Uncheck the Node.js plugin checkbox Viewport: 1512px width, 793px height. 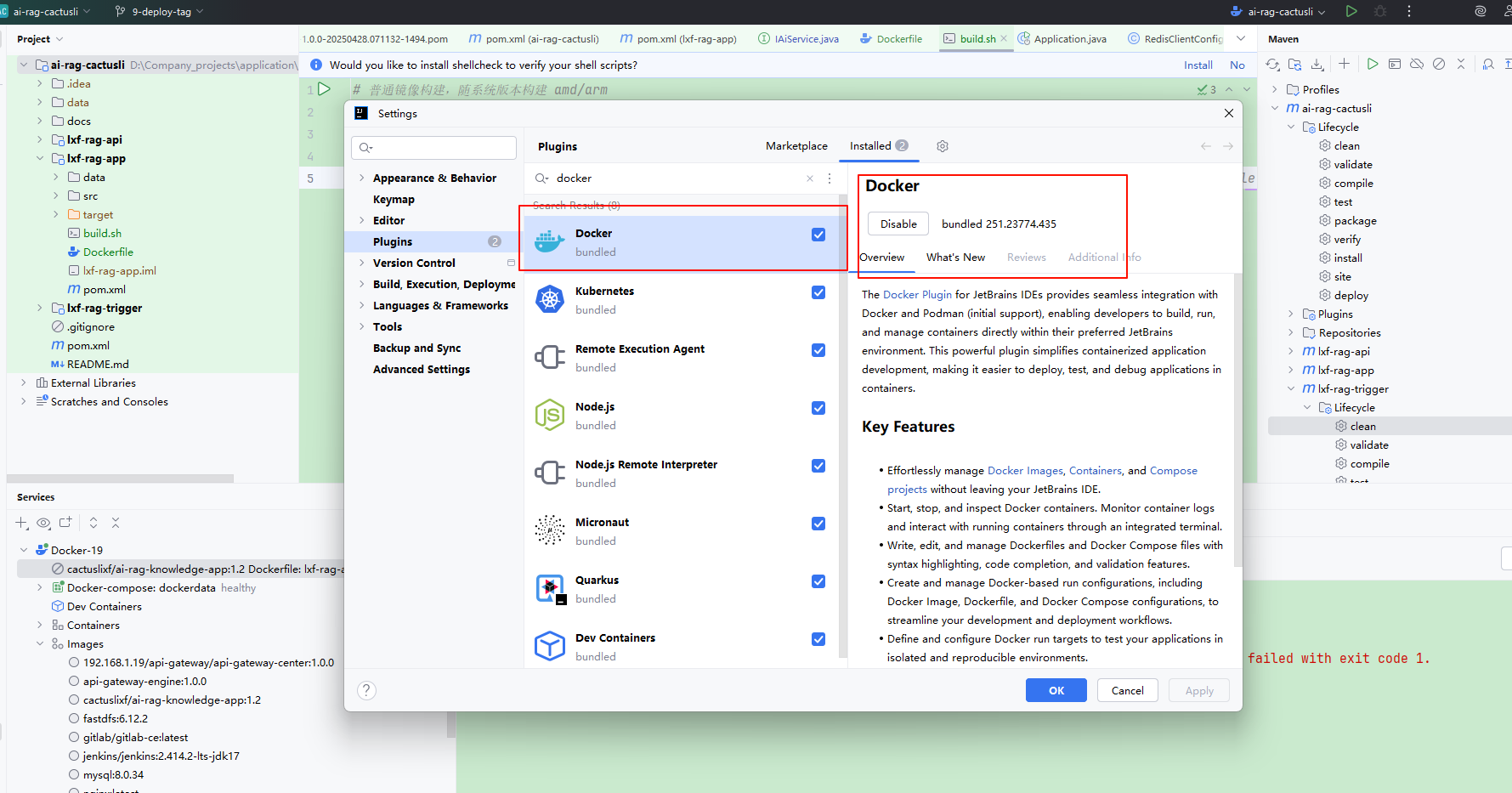(818, 408)
